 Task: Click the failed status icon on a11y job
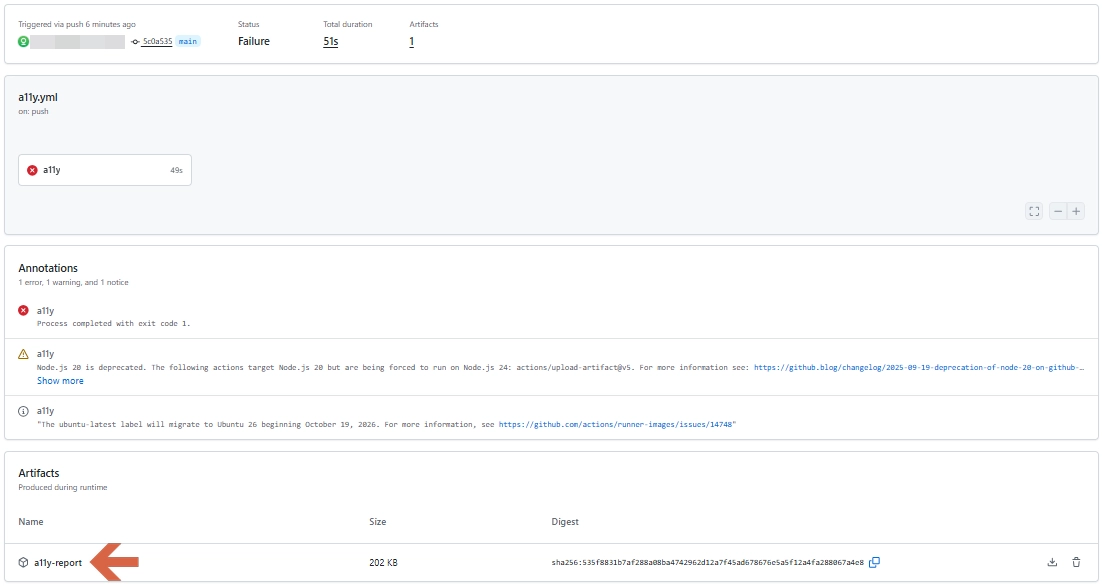coord(32,170)
